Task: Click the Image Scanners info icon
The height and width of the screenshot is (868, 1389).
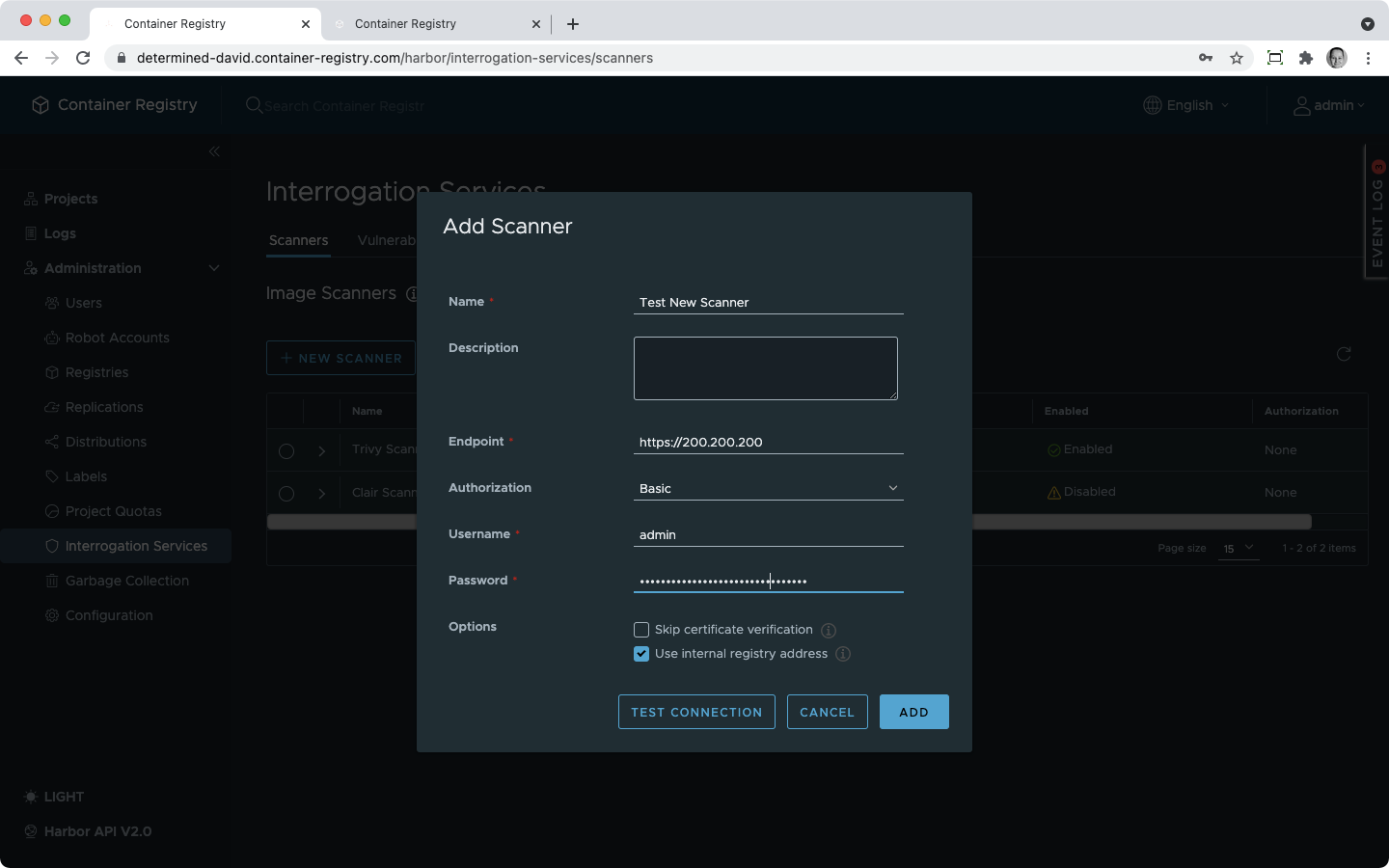Action: (412, 293)
